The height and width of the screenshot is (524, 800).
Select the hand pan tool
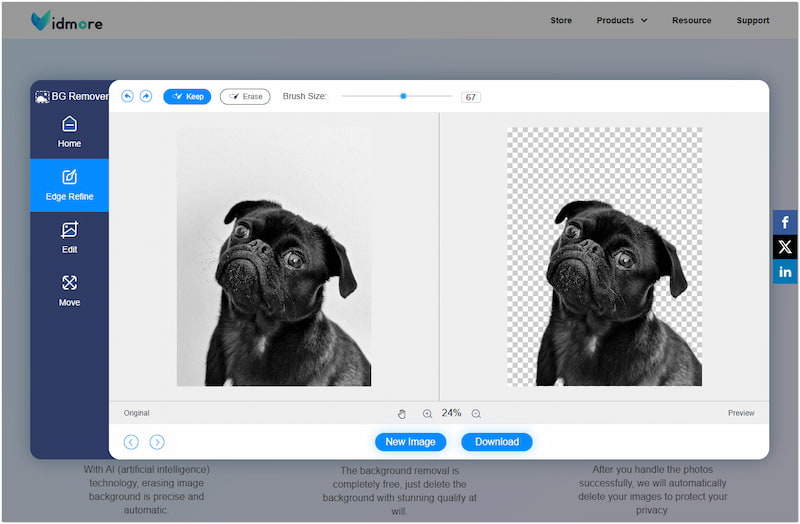pos(402,413)
